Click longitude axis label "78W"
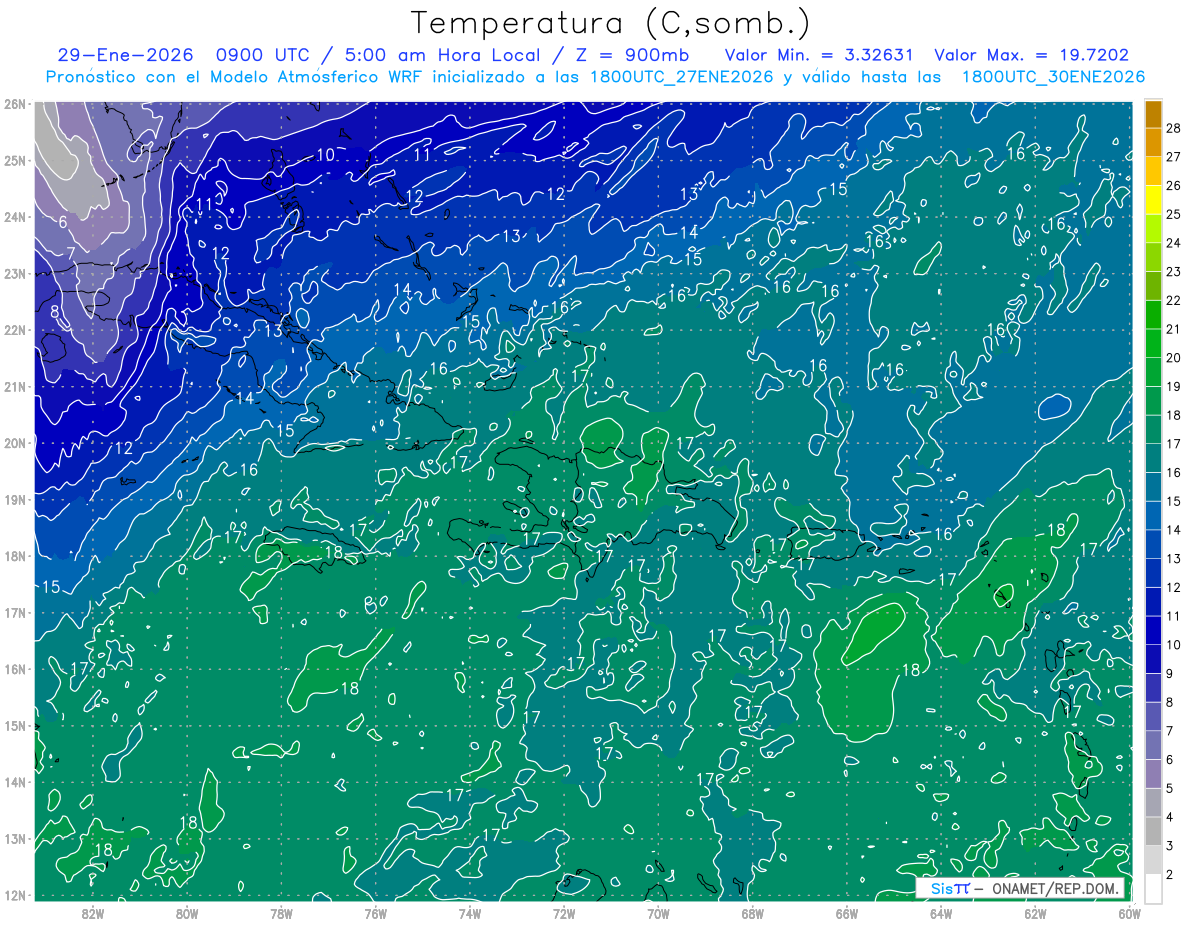 [x=281, y=913]
